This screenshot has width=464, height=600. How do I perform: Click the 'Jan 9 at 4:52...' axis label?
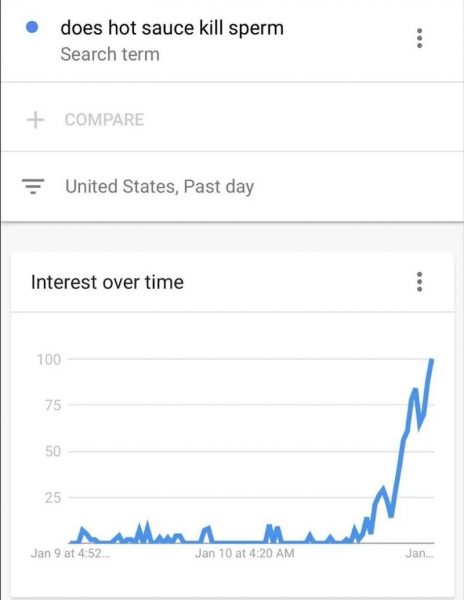coord(70,553)
